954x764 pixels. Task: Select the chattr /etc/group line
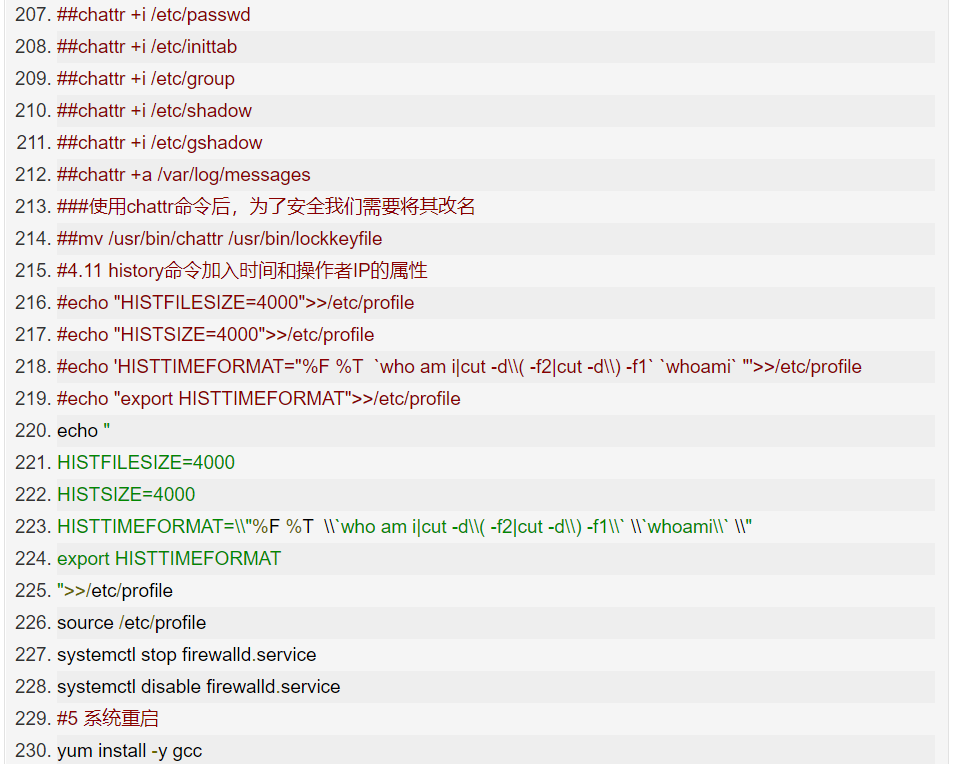[x=145, y=79]
